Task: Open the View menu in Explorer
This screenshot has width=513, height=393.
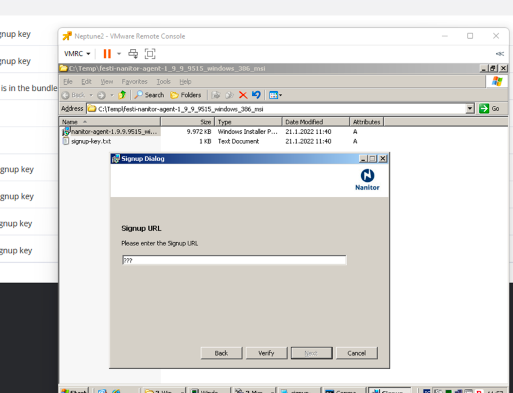Action: coord(107,81)
